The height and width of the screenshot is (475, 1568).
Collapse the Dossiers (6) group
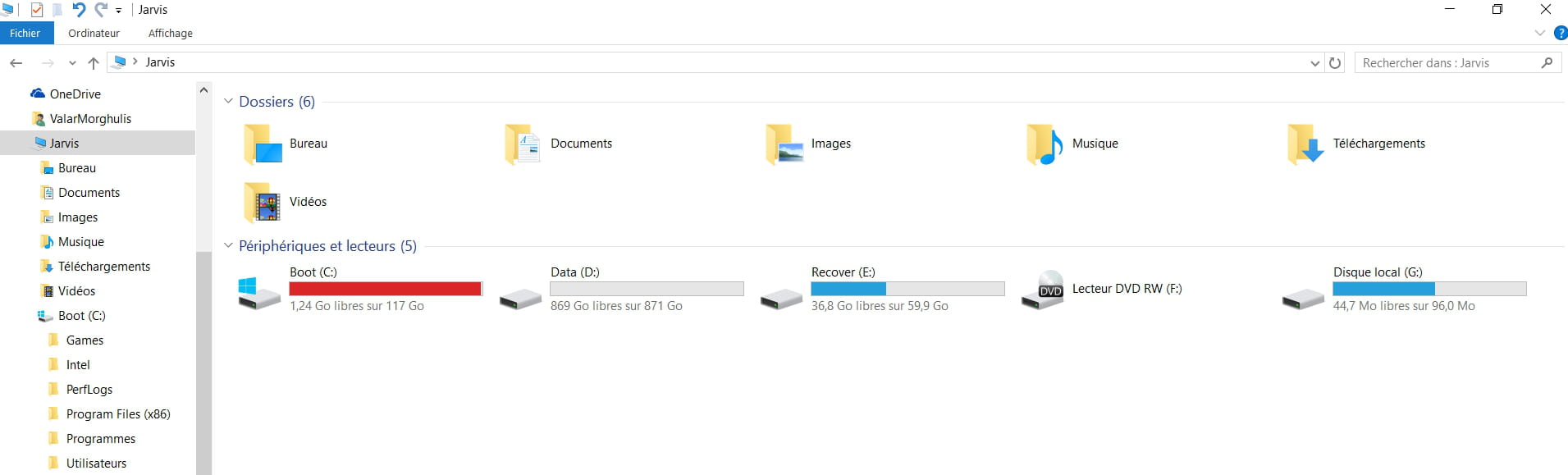(228, 102)
